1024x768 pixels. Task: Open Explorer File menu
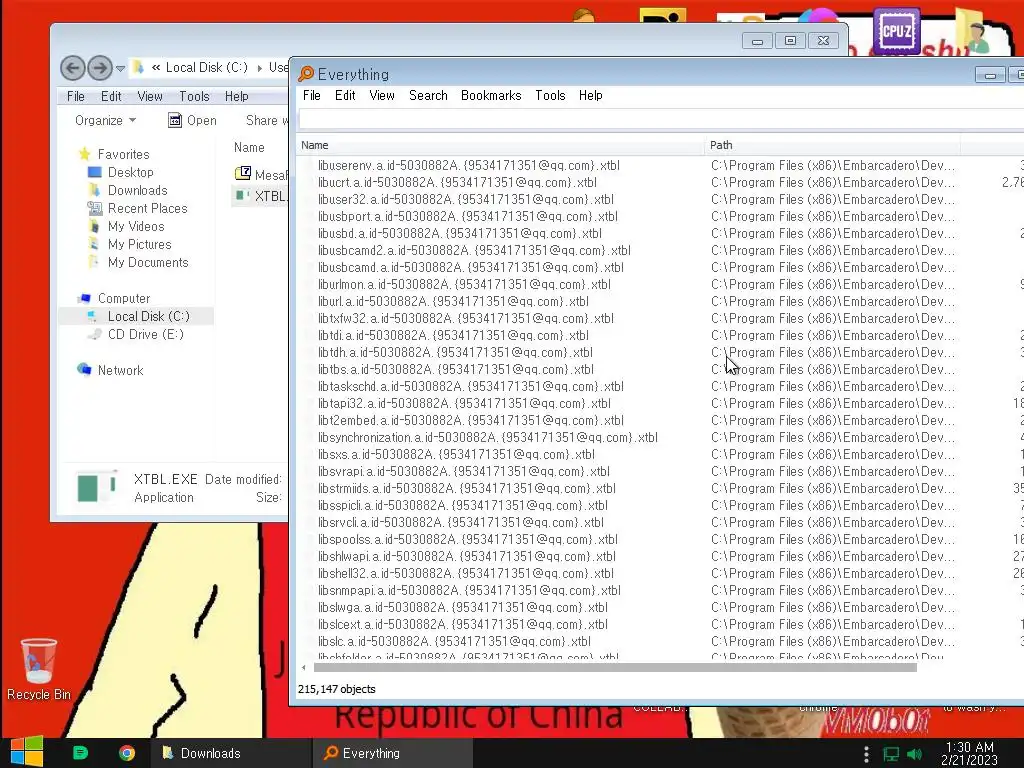(x=76, y=96)
